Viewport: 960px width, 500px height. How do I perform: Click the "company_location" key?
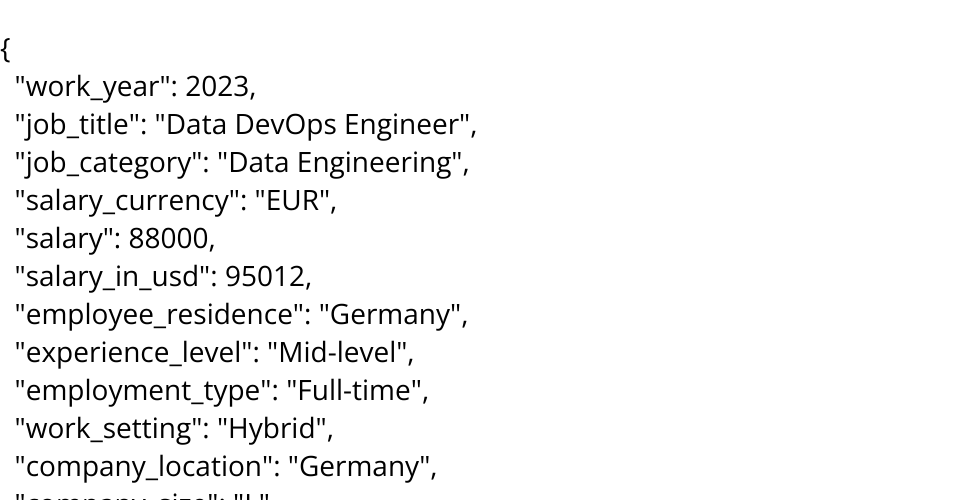[146, 467]
